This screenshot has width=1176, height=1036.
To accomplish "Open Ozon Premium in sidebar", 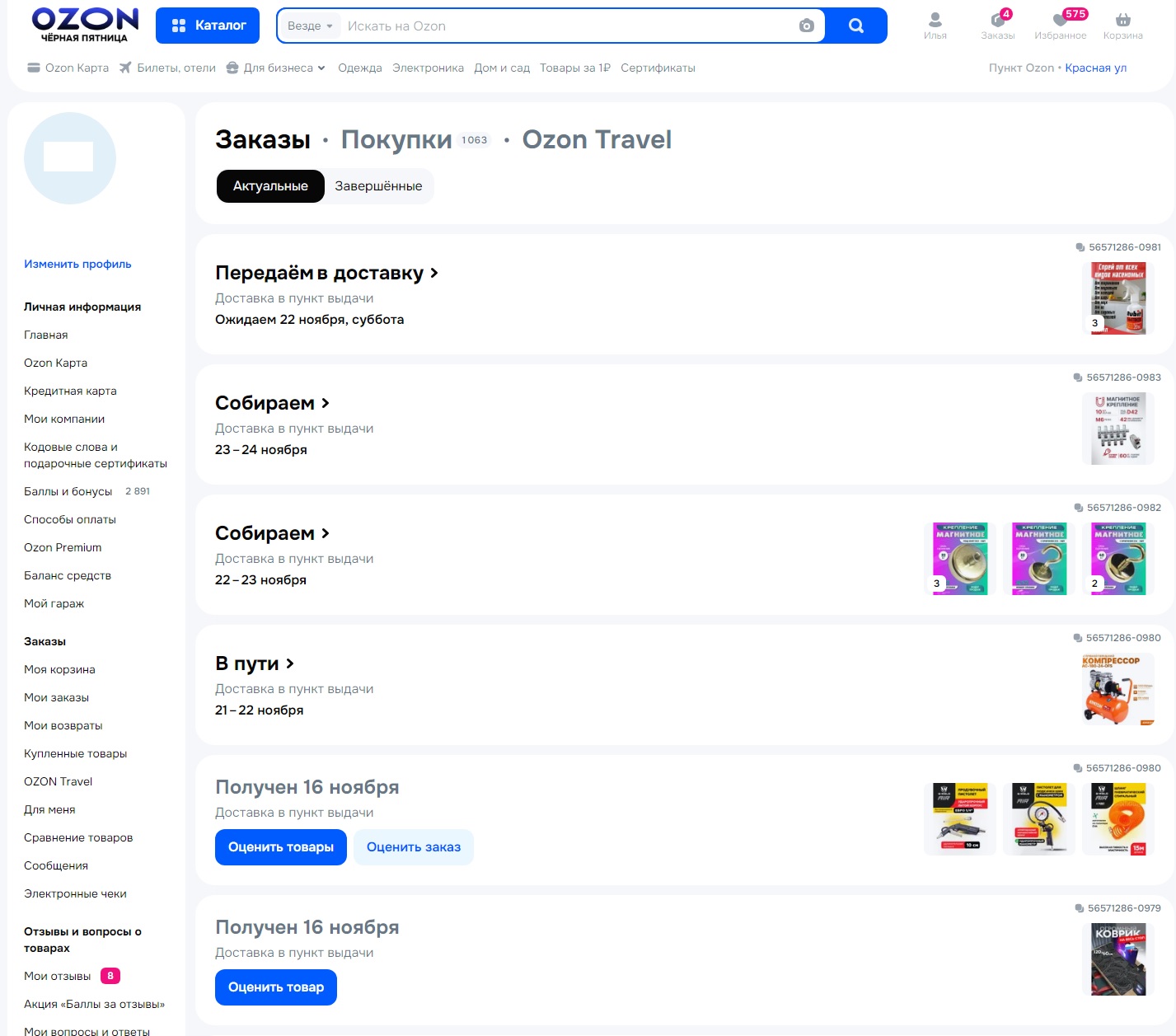I will 63,547.
